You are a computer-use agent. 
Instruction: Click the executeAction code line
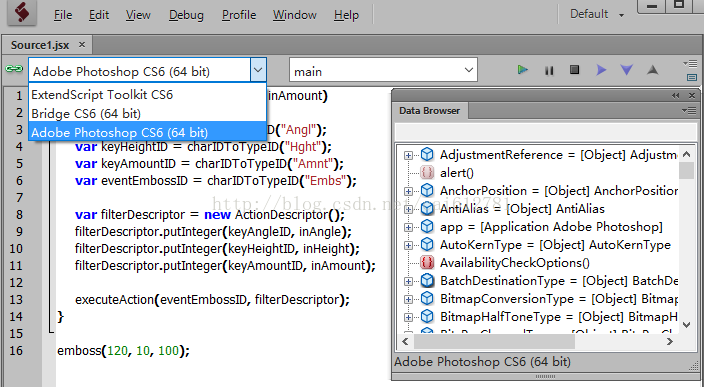(212, 299)
